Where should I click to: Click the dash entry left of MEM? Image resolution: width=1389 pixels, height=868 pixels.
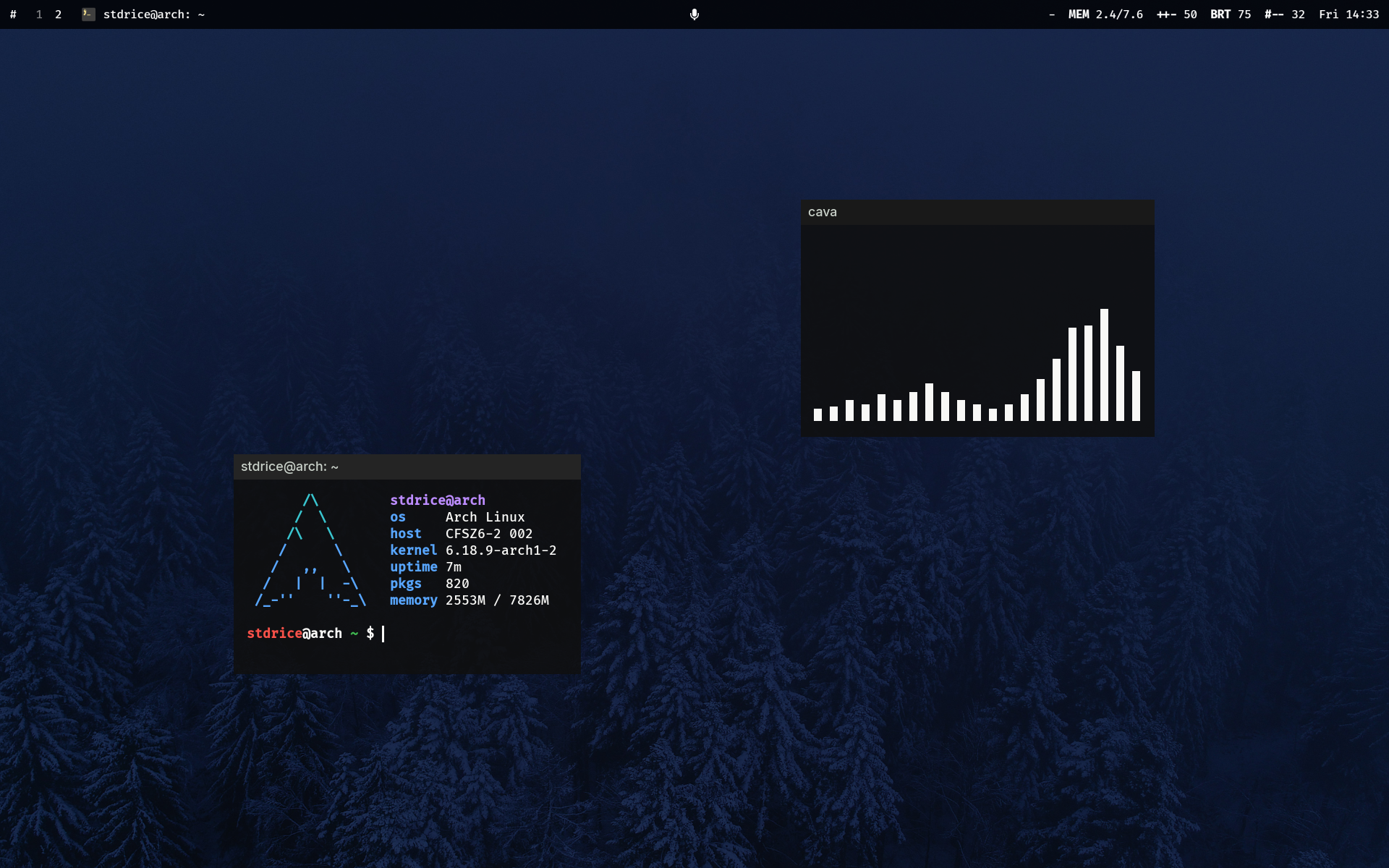pos(1052,14)
